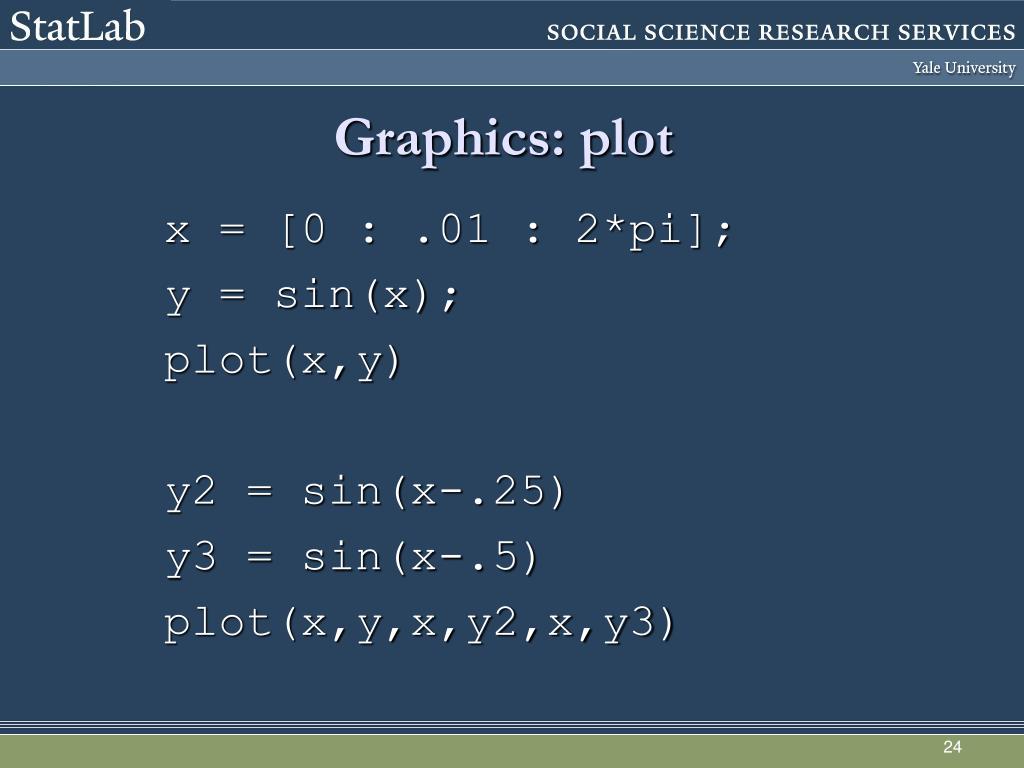
Task: Click the Yale University label
Action: (x=964, y=68)
